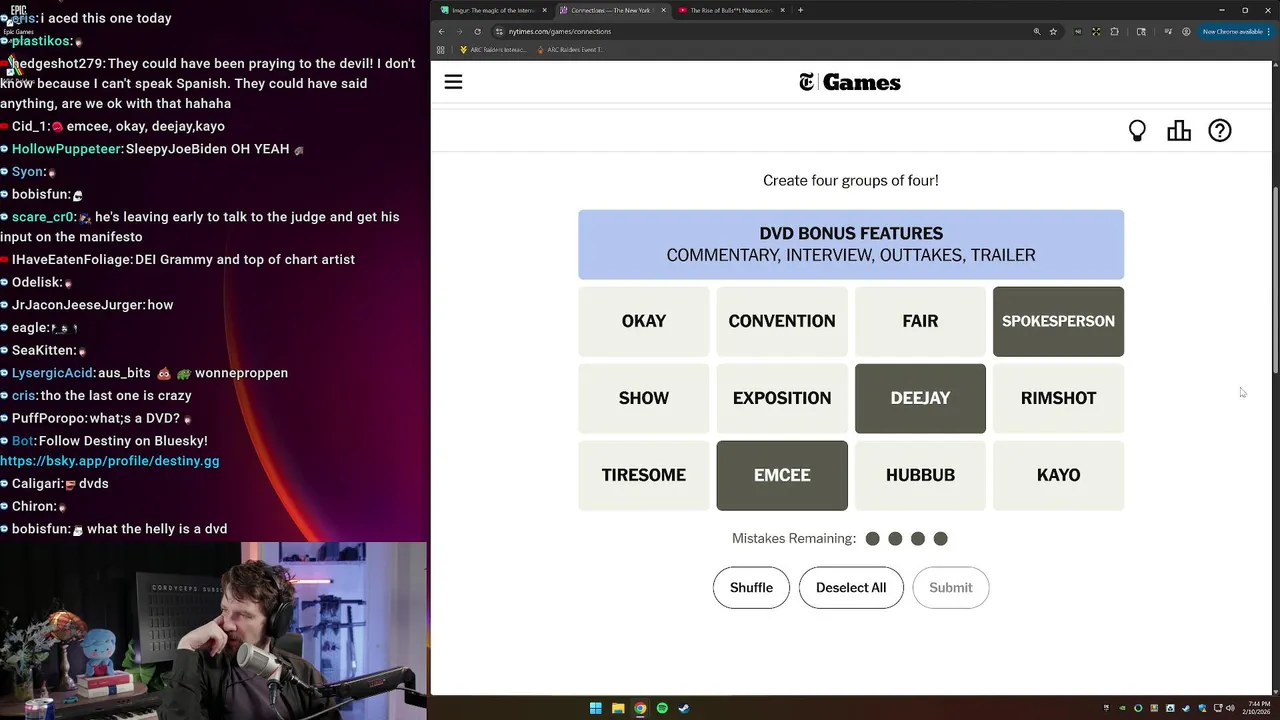
Task: Open Spotify from the taskbar
Action: pyautogui.click(x=662, y=708)
